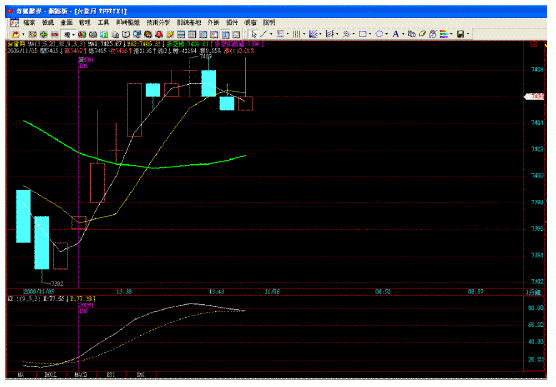Switch to the BOLL indicator tab
Image resolution: width=556 pixels, height=387 pixels.
[x=51, y=375]
